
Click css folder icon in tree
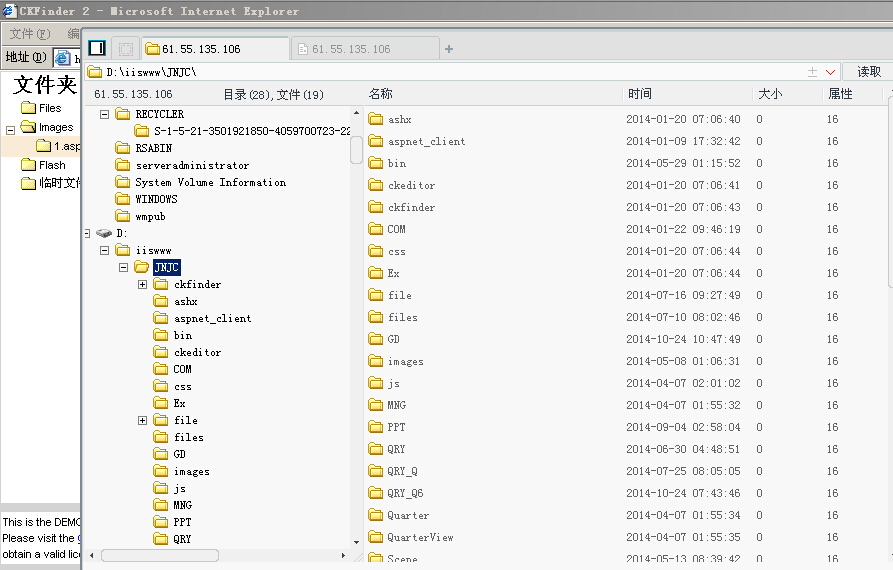161,386
